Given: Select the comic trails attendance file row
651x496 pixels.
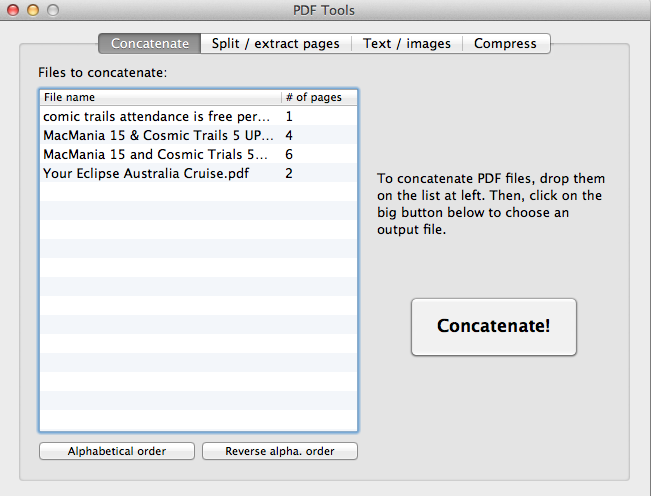Looking at the screenshot, I should tap(157, 116).
